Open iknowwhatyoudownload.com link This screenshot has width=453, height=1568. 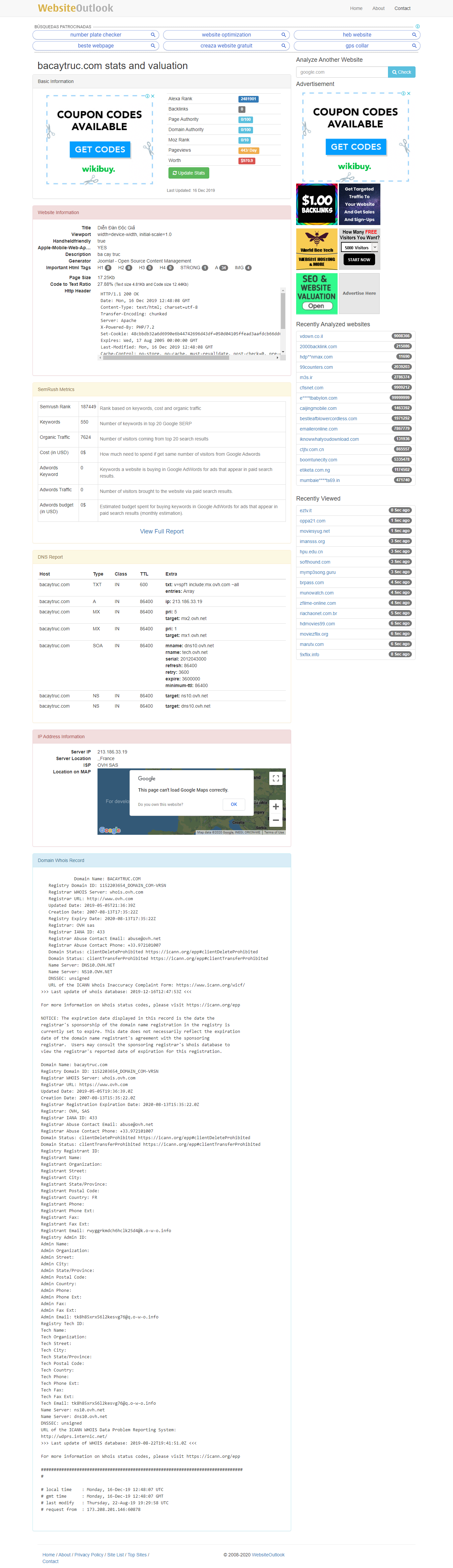[x=329, y=439]
